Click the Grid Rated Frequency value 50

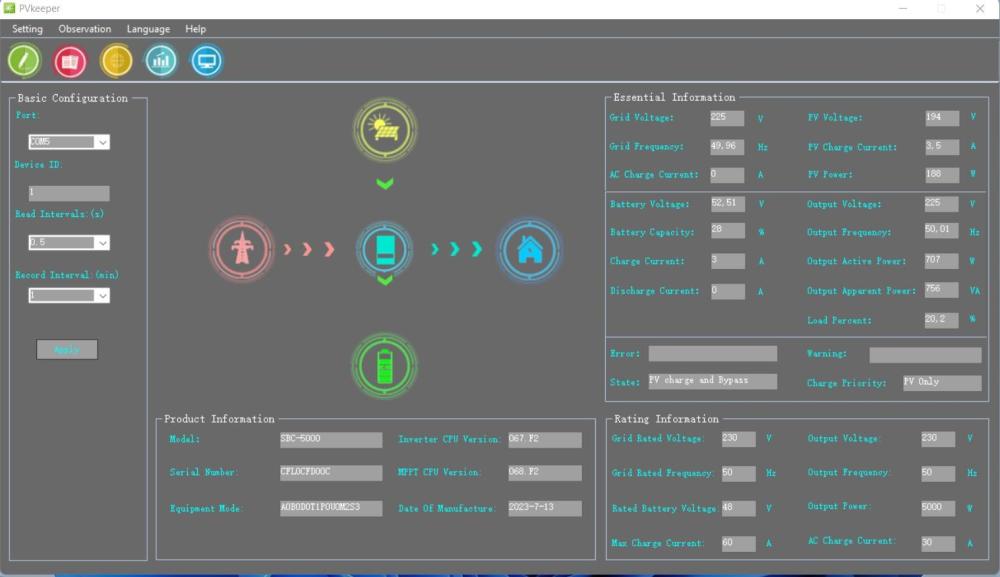(x=739, y=474)
